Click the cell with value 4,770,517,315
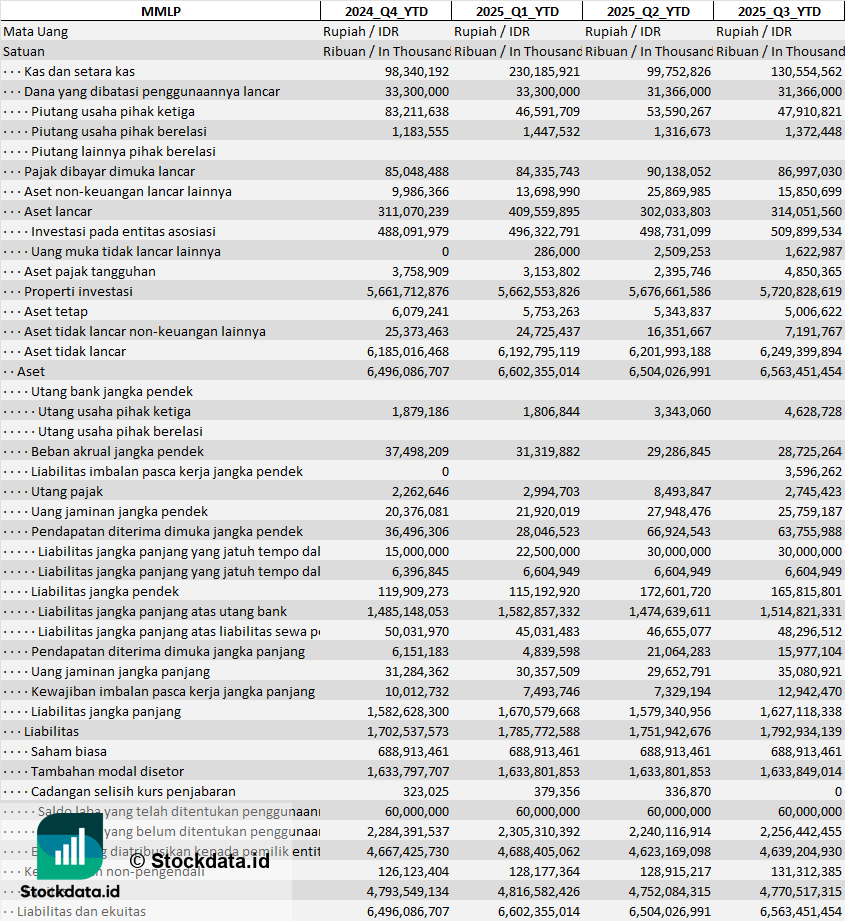This screenshot has width=845, height=921. (800, 891)
